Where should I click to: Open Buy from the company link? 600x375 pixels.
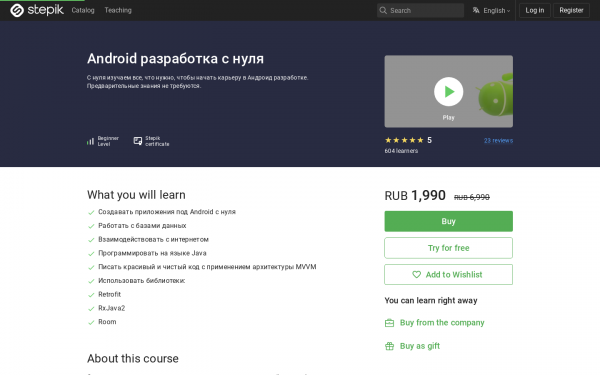tap(442, 323)
